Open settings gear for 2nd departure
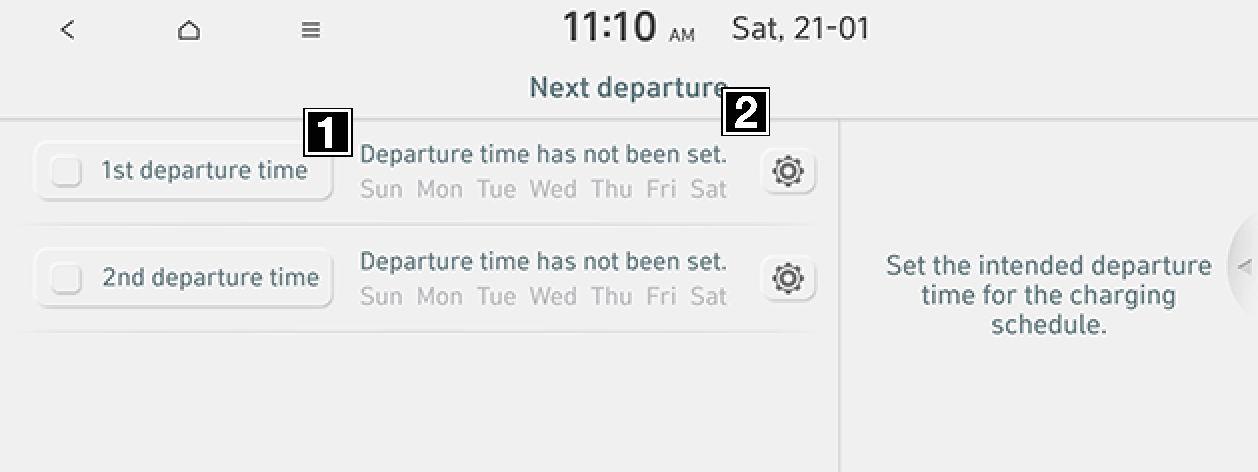The height and width of the screenshot is (472, 1258). point(788,278)
